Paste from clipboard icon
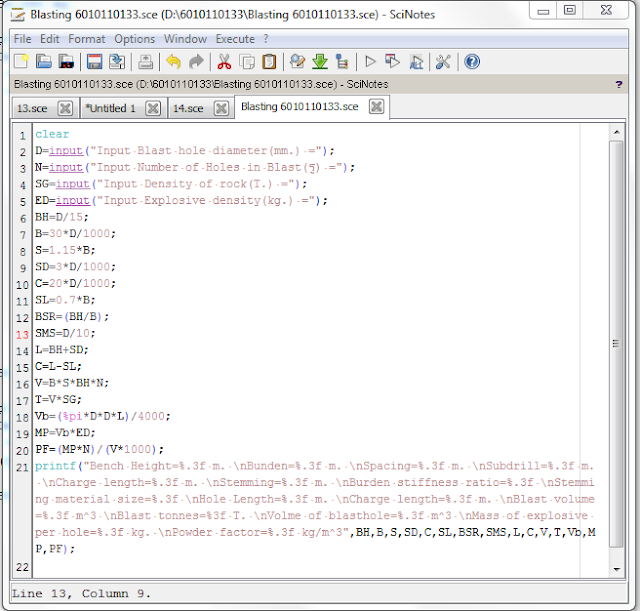This screenshot has height=611, width=640. (x=269, y=62)
